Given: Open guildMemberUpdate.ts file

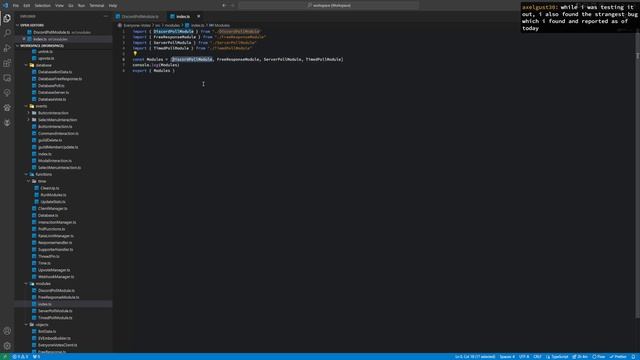Looking at the screenshot, I should coord(58,147).
